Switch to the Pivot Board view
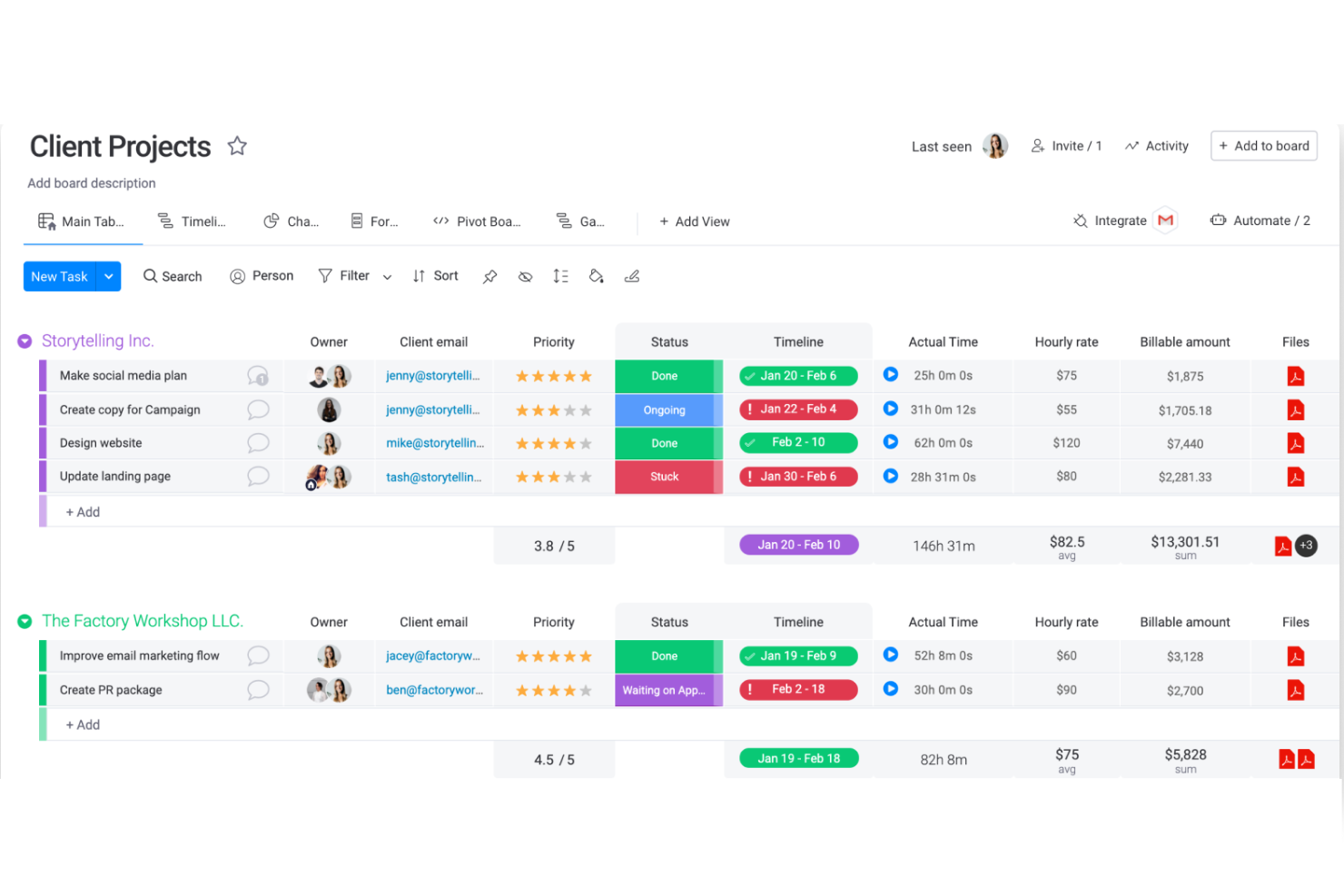 point(477,221)
